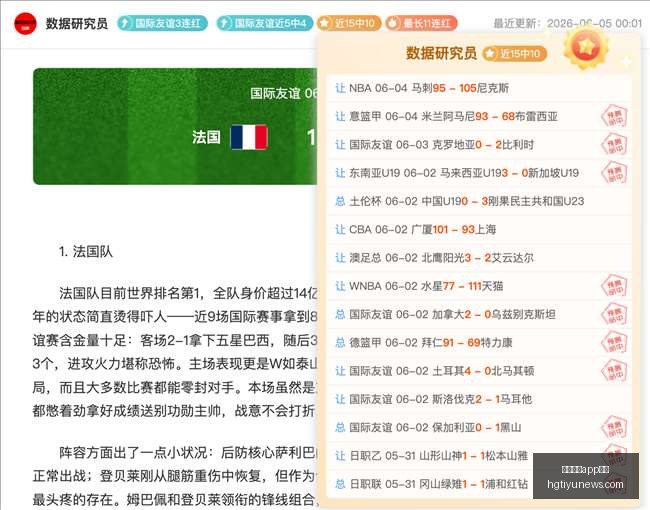Select the 澳足总 北鹰阳光 艾云达尔 row
650x510 pixels.
pos(479,258)
